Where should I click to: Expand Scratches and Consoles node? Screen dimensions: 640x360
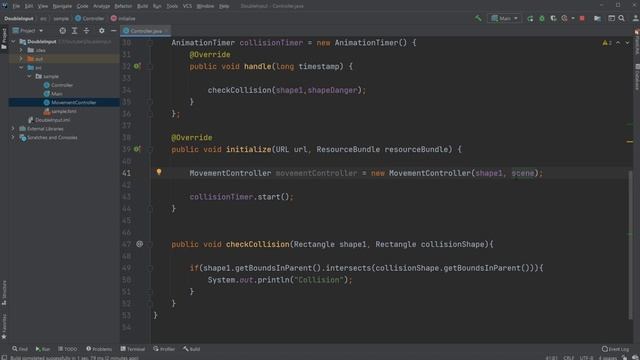(x=13, y=138)
